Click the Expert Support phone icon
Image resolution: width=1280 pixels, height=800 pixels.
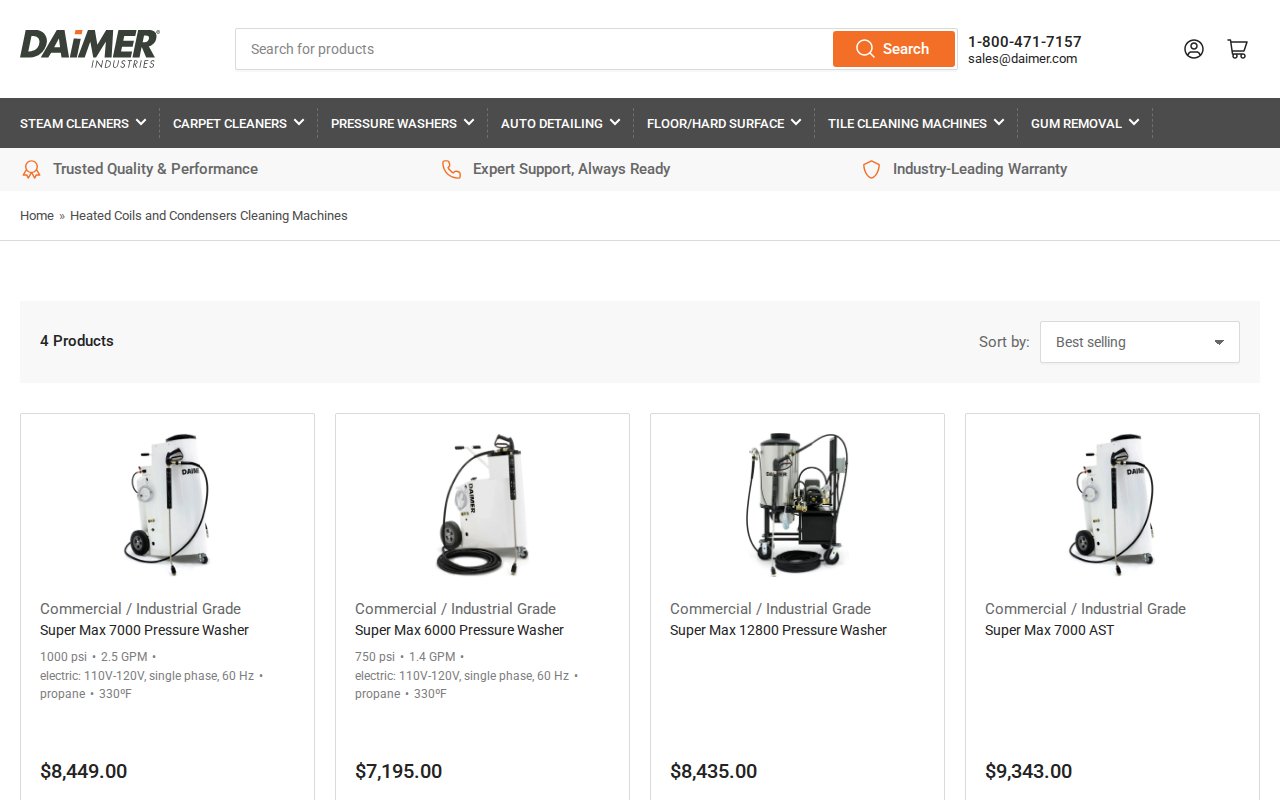pyautogui.click(x=451, y=170)
